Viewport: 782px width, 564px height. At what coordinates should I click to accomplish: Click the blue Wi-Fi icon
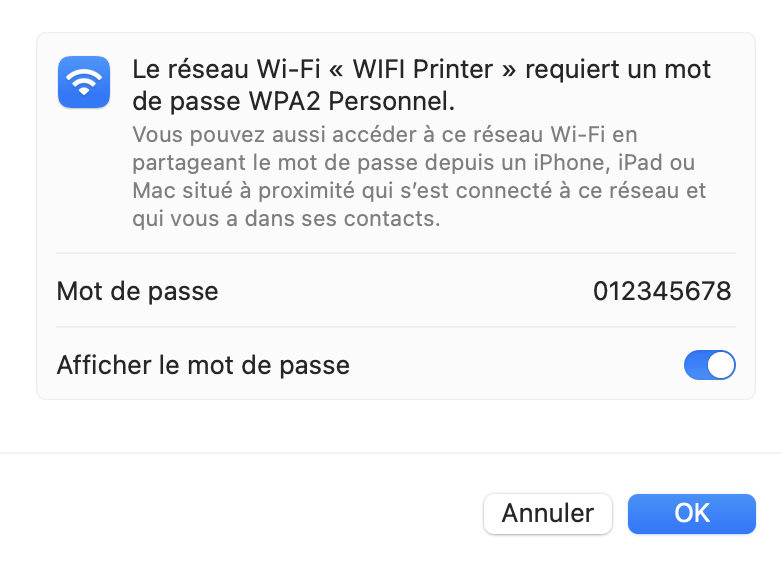pyautogui.click(x=84, y=82)
